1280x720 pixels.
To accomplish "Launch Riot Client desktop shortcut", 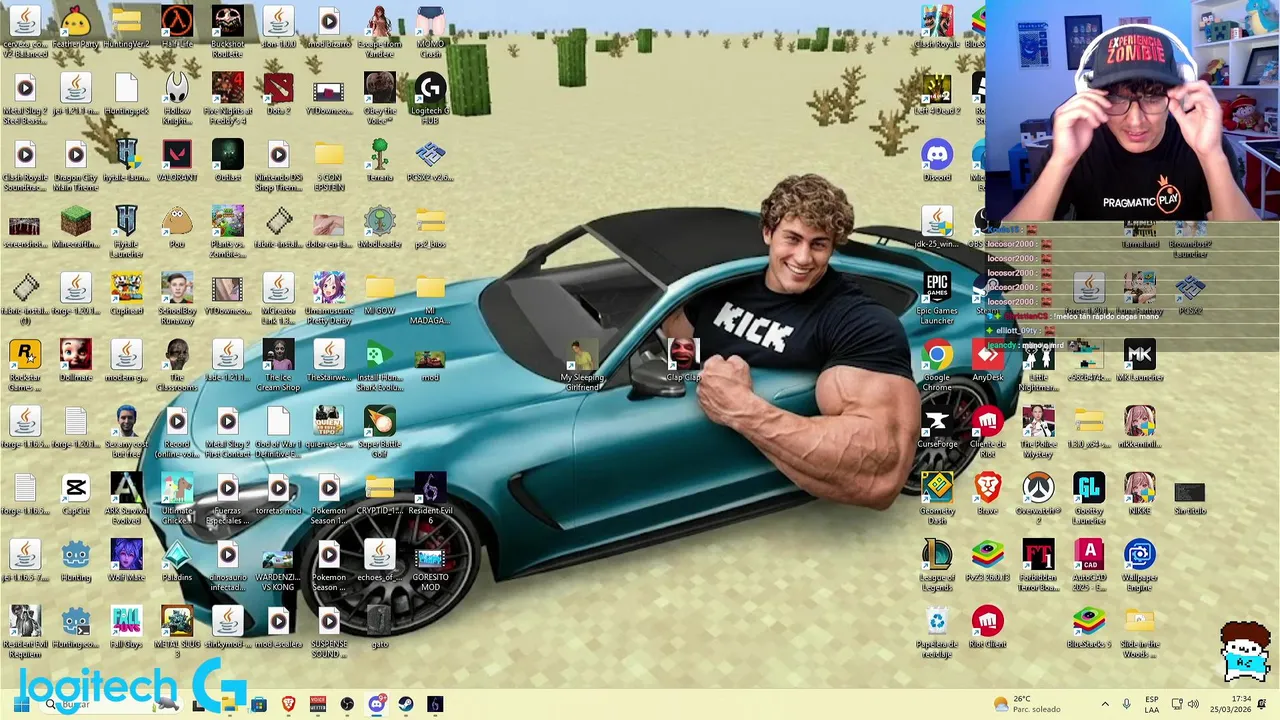I will tap(988, 628).
